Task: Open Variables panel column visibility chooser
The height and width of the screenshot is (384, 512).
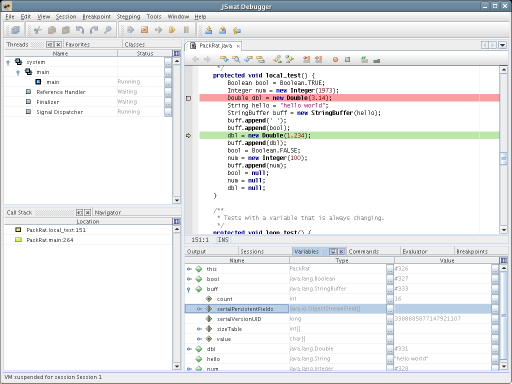Action: coord(503,260)
